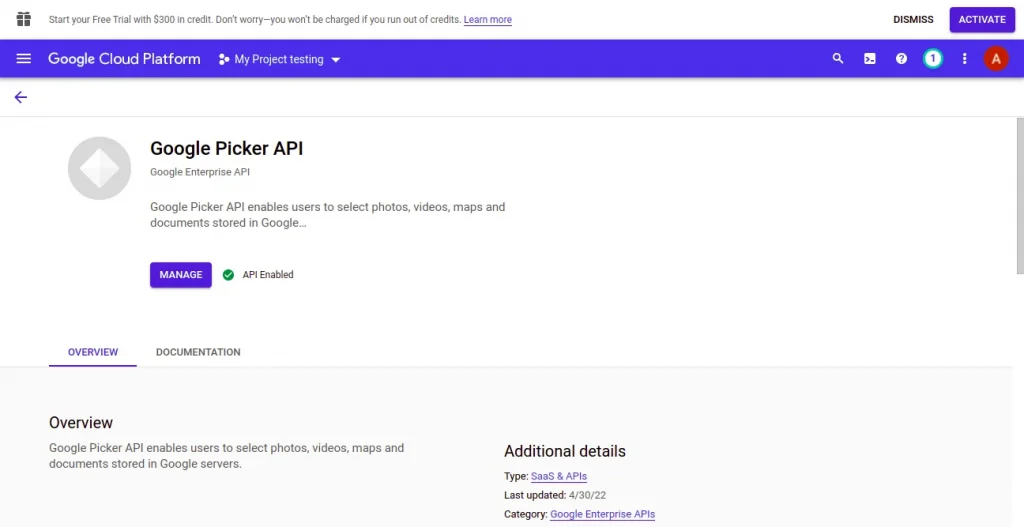
Task: Follow the SaaS & APIs link
Action: tap(559, 476)
